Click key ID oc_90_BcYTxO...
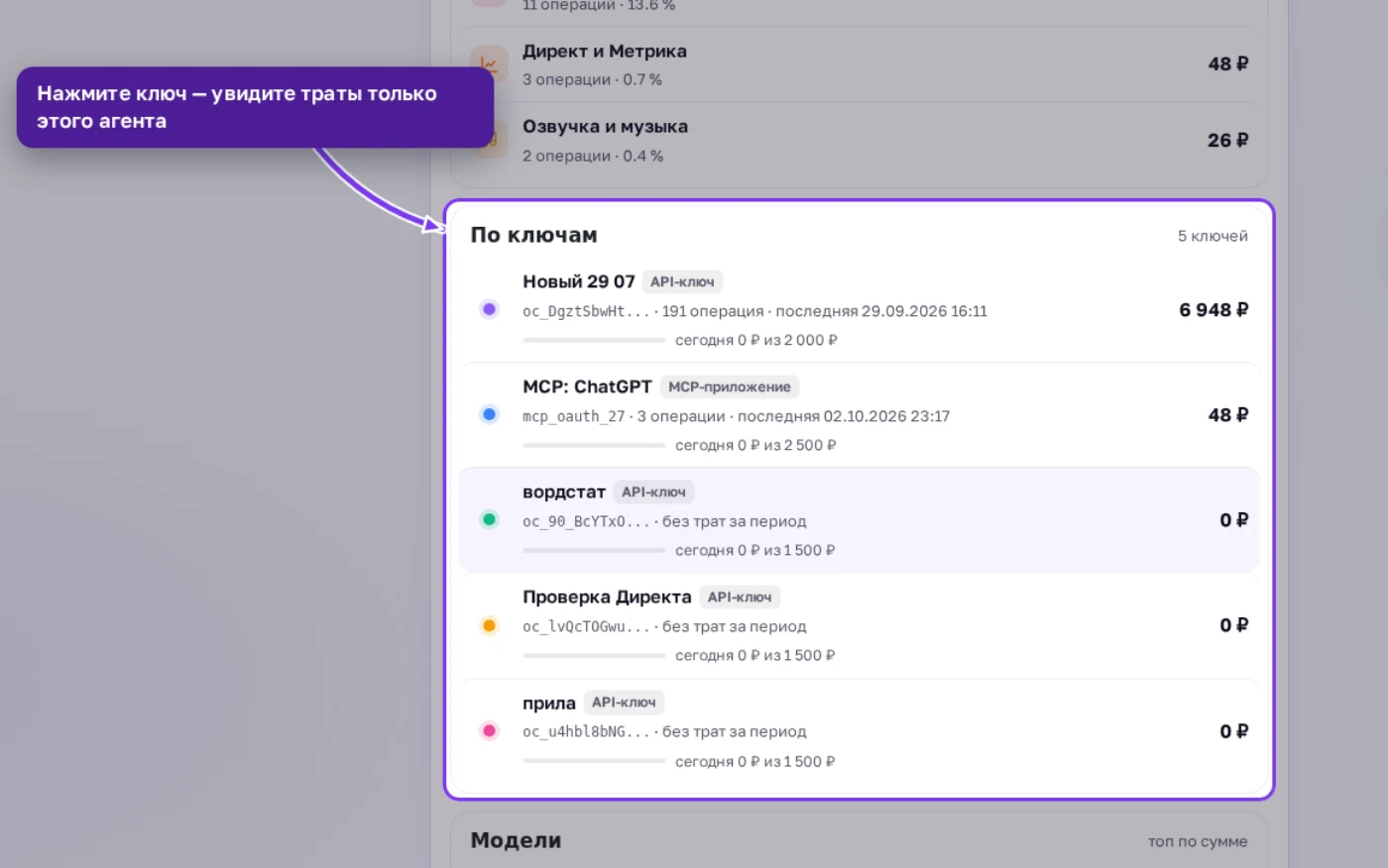Screen dimensions: 1388x868 [x=586, y=521]
